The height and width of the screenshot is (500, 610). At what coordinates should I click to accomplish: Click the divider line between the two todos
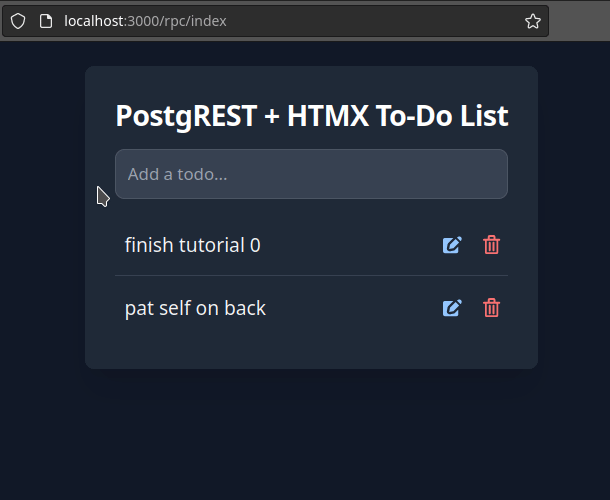point(311,275)
